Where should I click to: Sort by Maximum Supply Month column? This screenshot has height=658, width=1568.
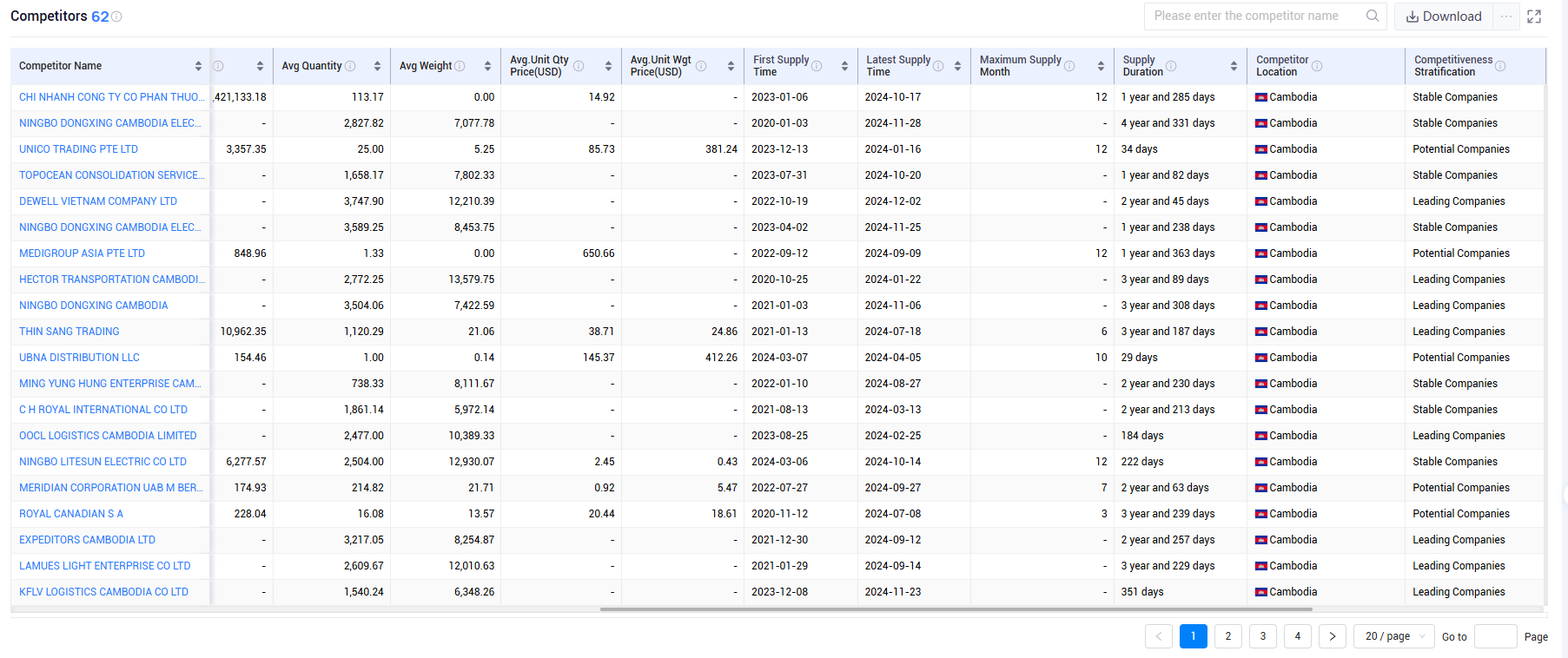(1101, 66)
